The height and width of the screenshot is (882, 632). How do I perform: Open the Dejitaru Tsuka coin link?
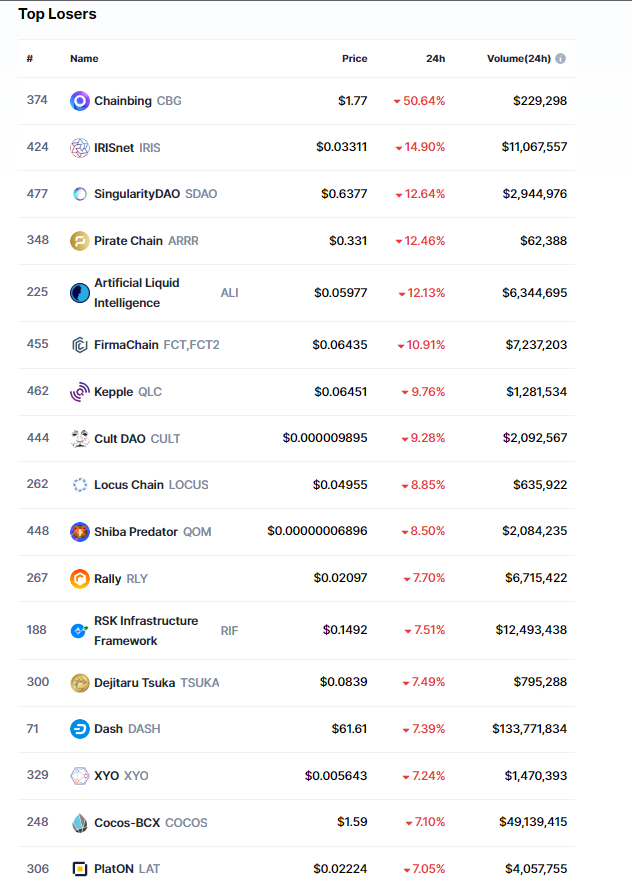[x=135, y=683]
